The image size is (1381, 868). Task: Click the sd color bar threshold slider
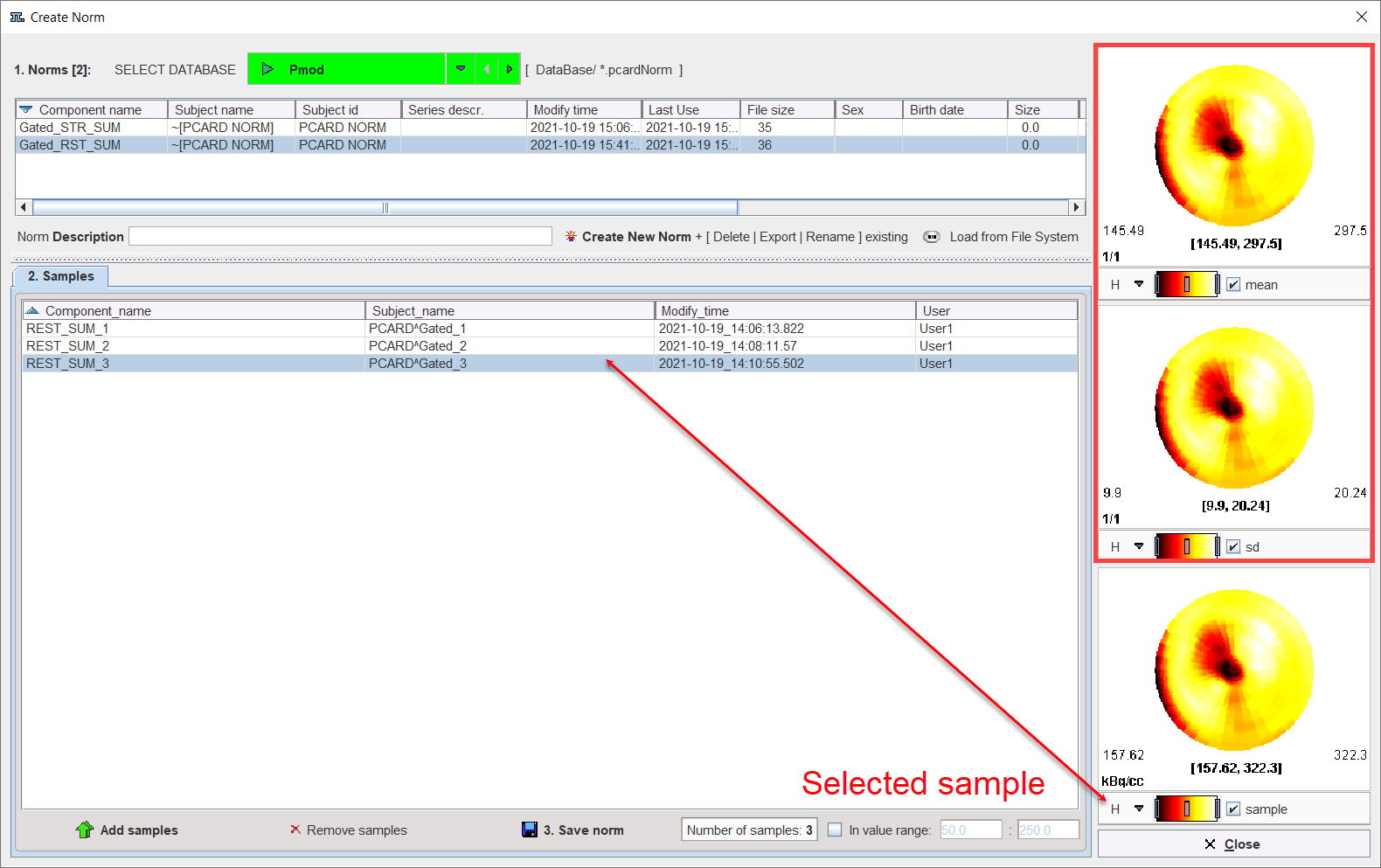[1187, 546]
